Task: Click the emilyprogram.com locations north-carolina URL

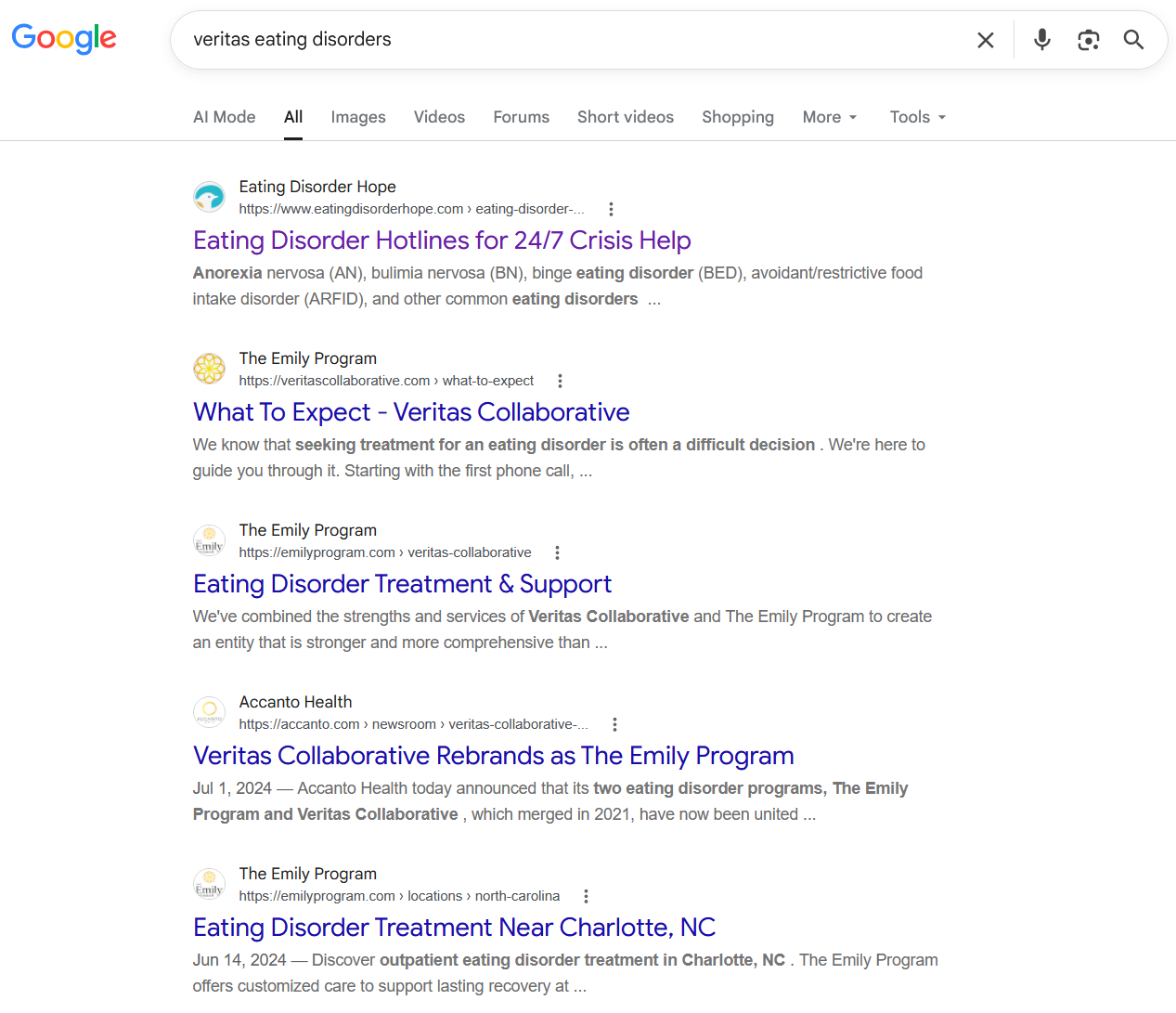Action: click(399, 896)
